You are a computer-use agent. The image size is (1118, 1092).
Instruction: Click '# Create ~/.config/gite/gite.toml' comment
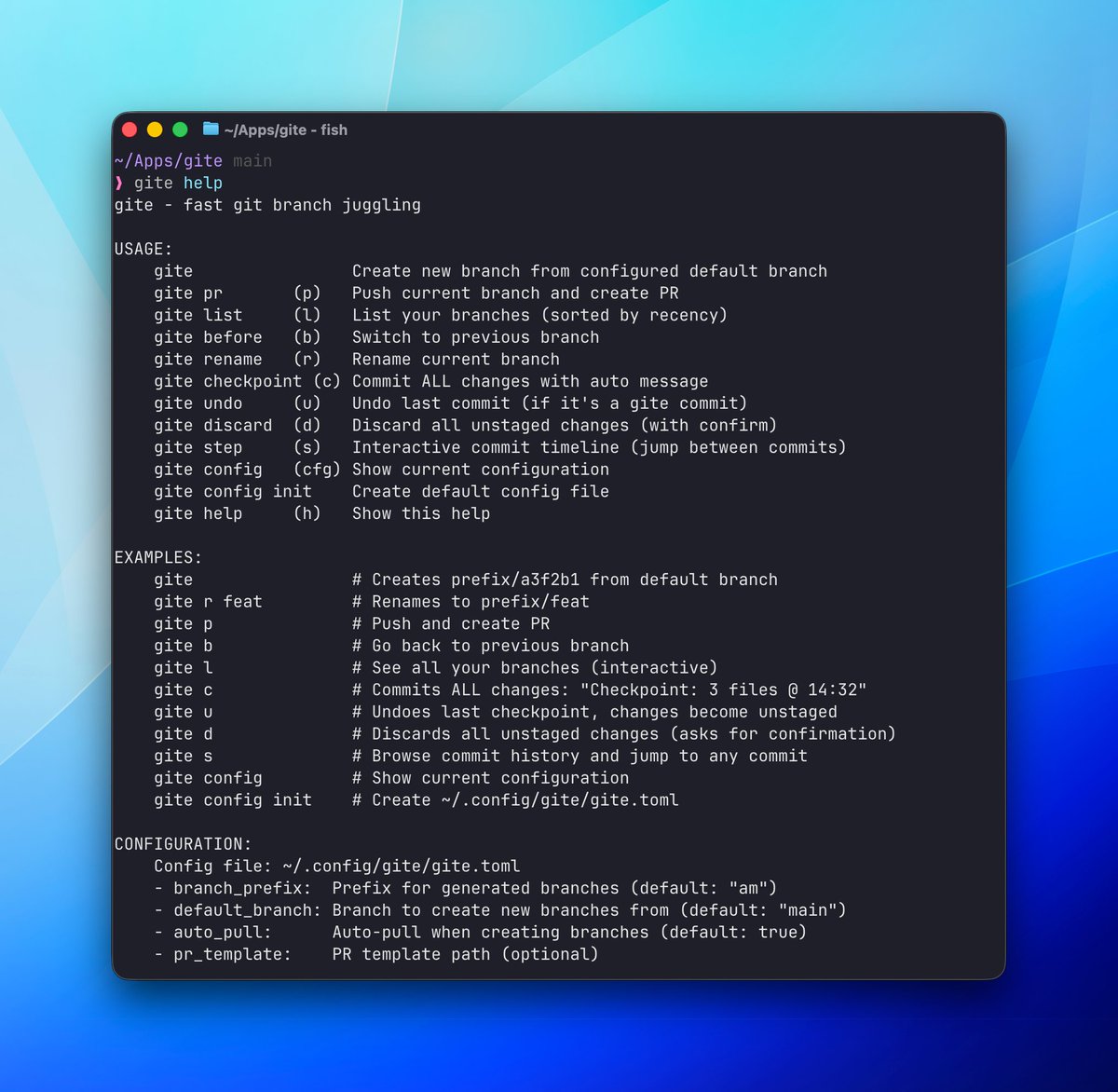click(x=515, y=800)
